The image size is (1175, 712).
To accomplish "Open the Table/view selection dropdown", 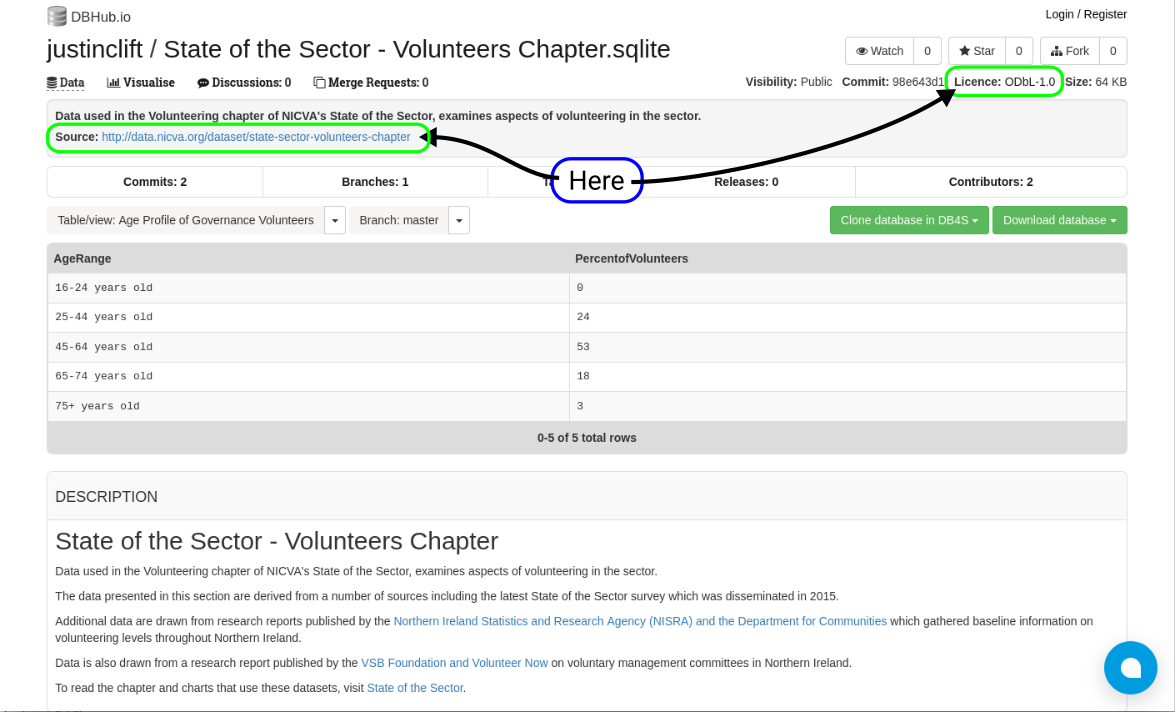I will coord(334,220).
